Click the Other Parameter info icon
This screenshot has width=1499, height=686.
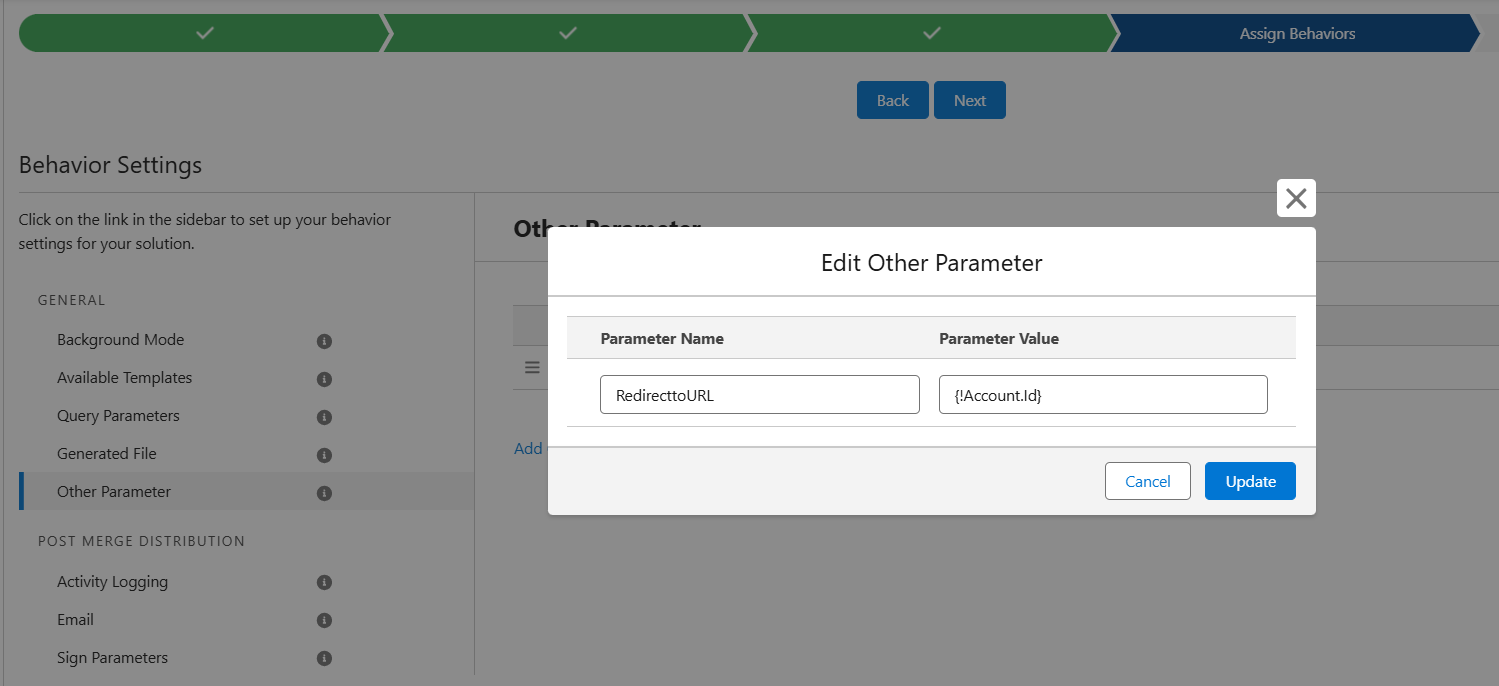324,493
